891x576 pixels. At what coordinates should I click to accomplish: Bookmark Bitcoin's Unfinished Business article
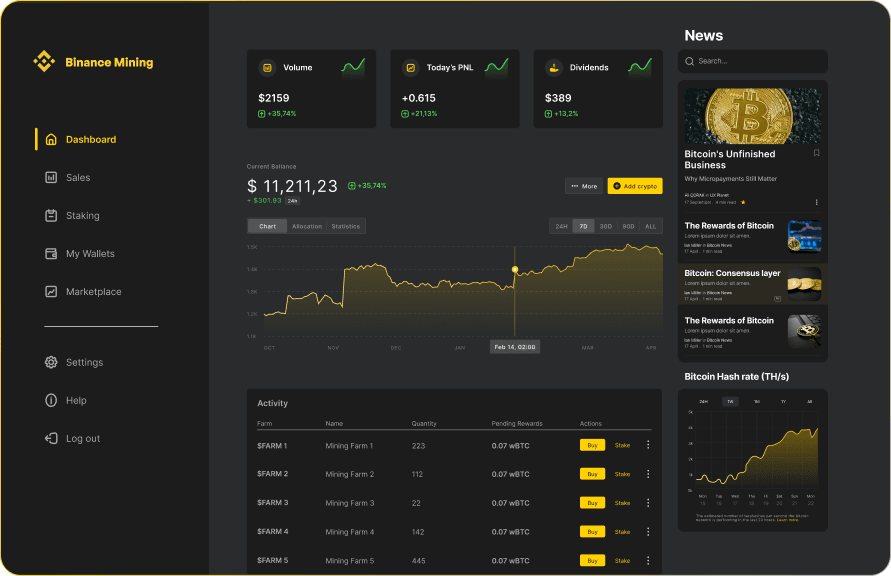817,153
